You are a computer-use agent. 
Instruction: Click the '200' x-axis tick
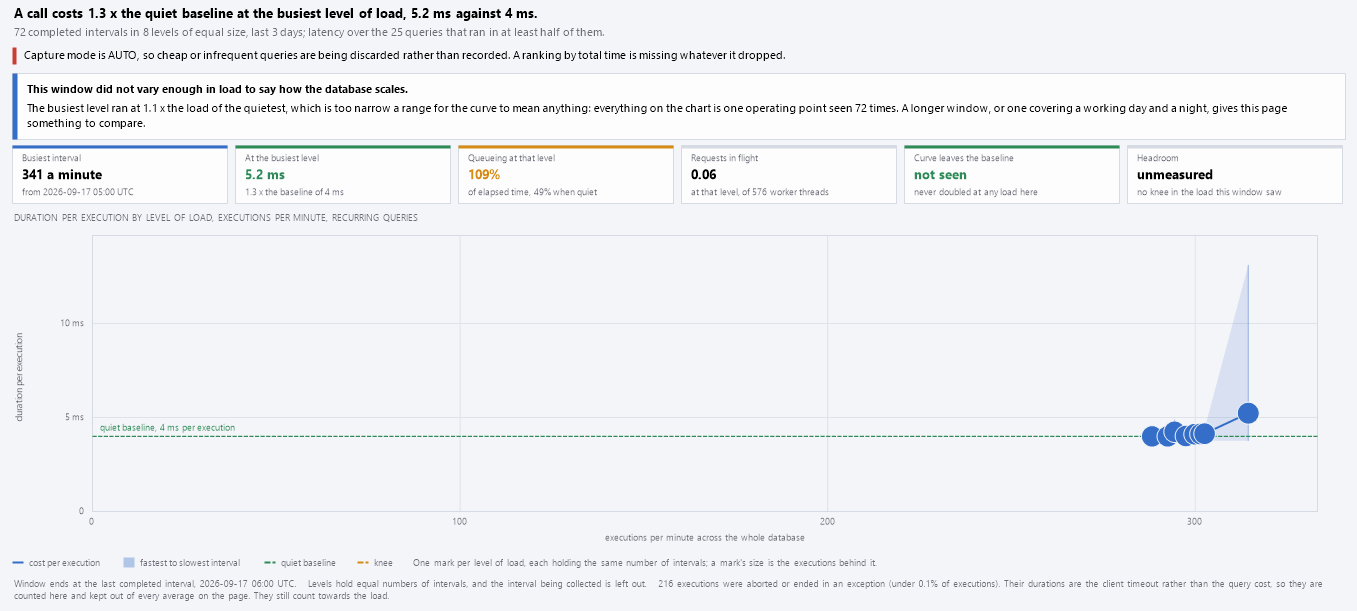pyautogui.click(x=828, y=521)
